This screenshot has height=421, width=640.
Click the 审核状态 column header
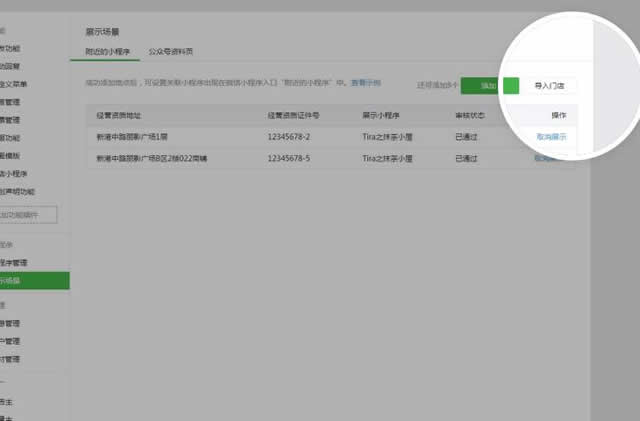point(470,116)
